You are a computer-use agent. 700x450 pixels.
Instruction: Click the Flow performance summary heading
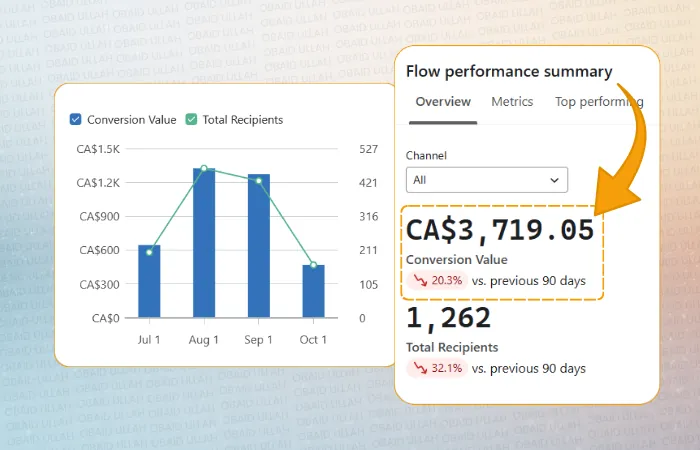tap(509, 71)
